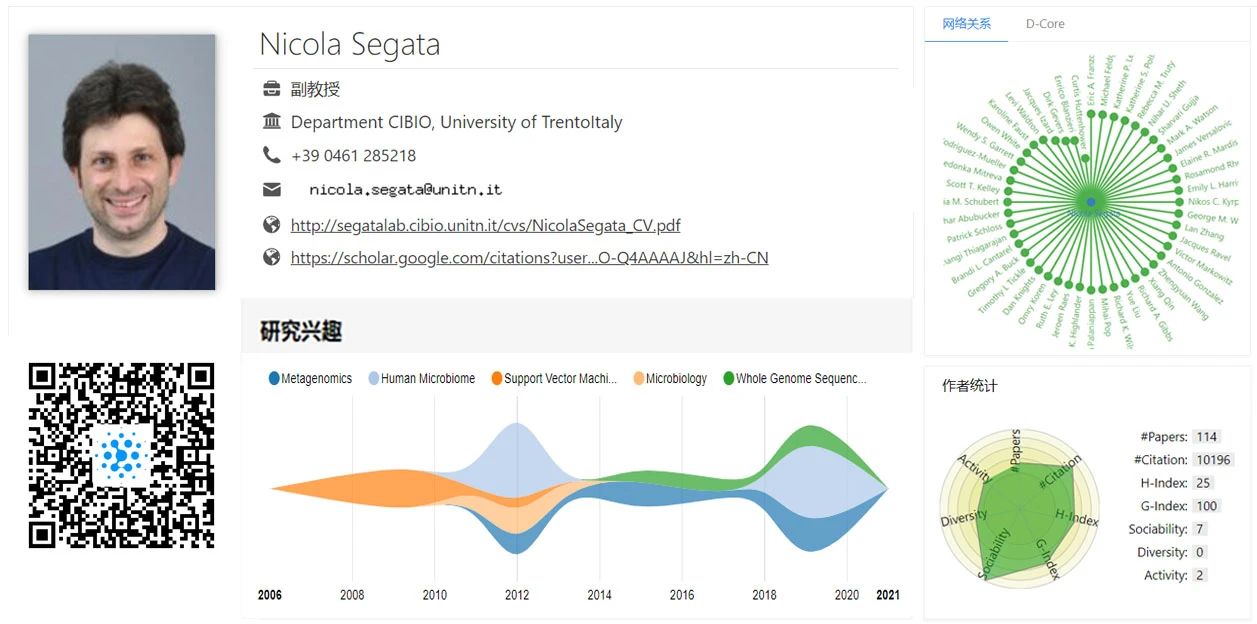Click the briefcase position icon
1257x624 pixels.
(x=271, y=89)
